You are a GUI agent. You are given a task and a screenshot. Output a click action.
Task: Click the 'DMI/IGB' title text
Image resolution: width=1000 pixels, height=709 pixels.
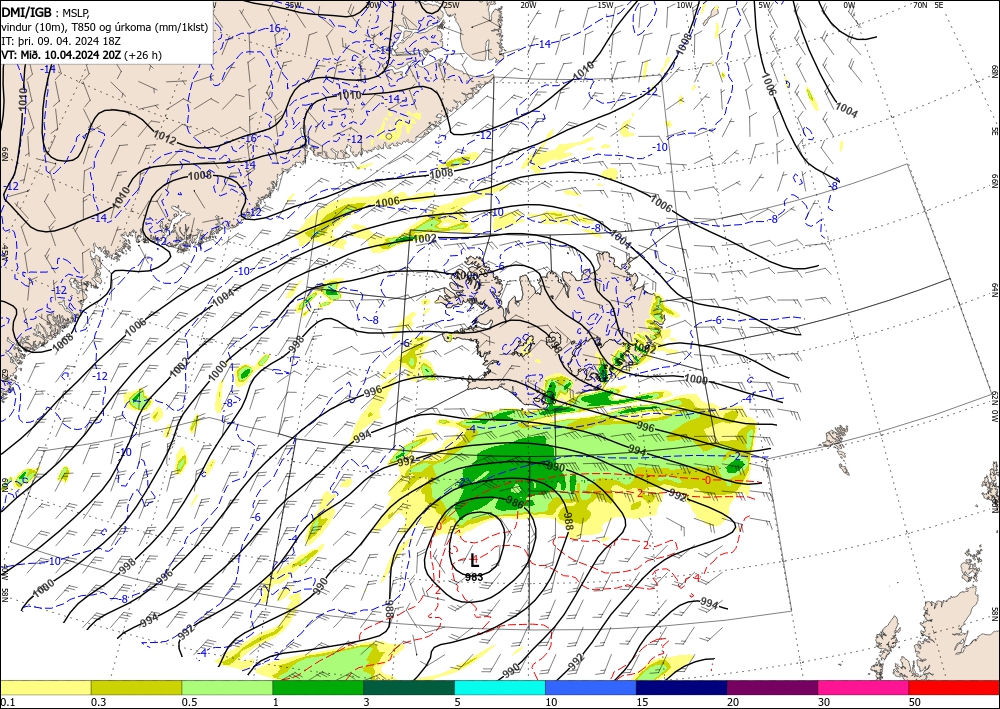26,11
